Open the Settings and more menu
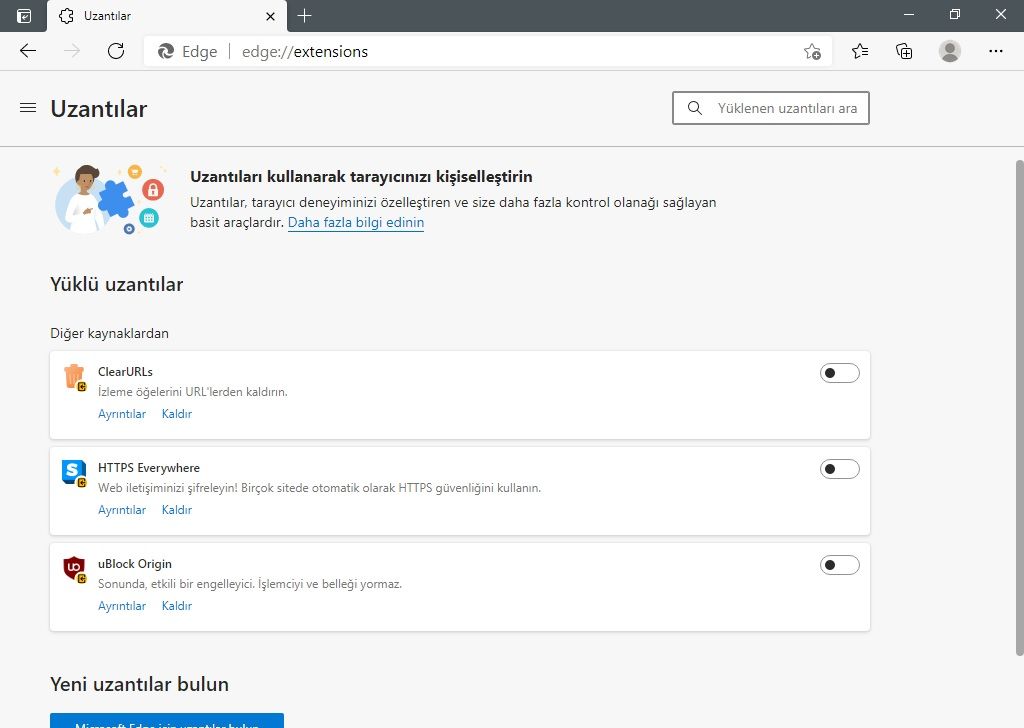 click(995, 51)
